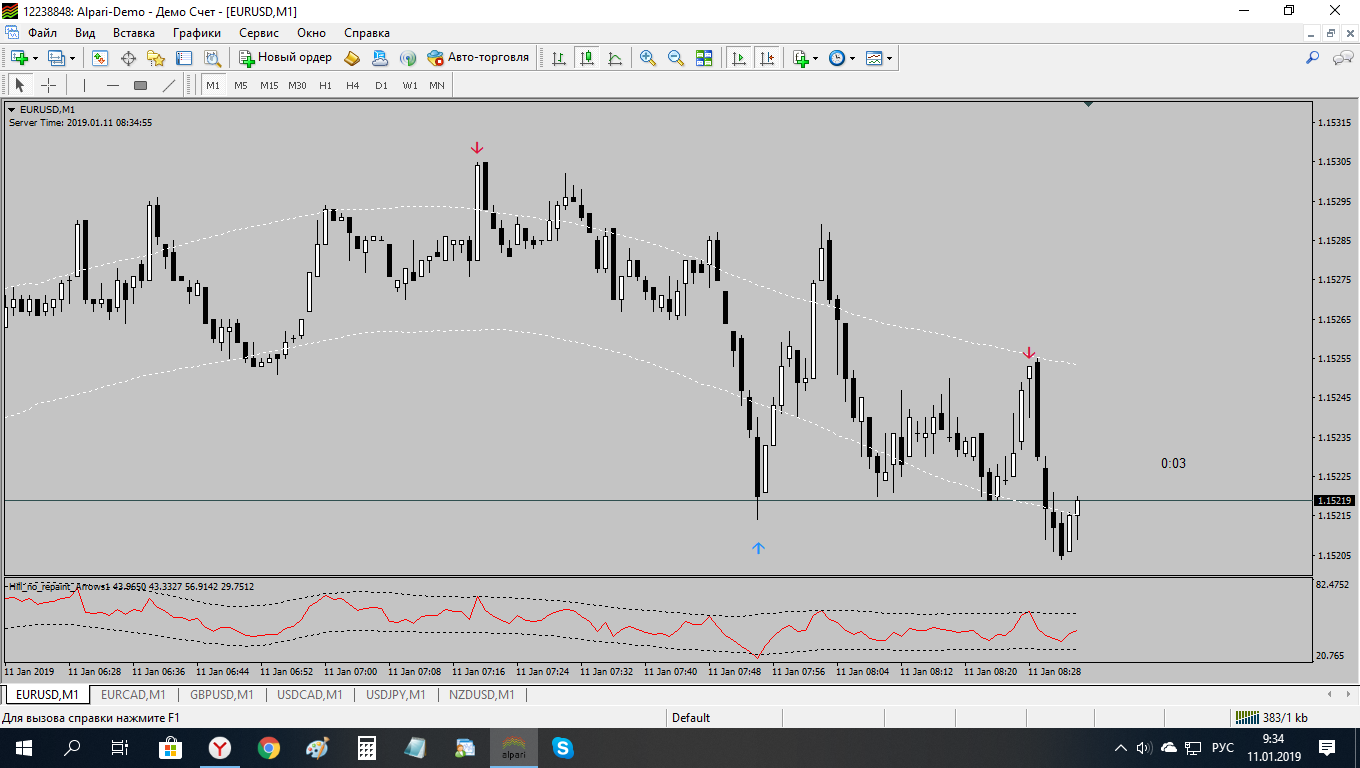Select the cursor arrow tool
This screenshot has height=768, width=1360.
tap(20, 85)
